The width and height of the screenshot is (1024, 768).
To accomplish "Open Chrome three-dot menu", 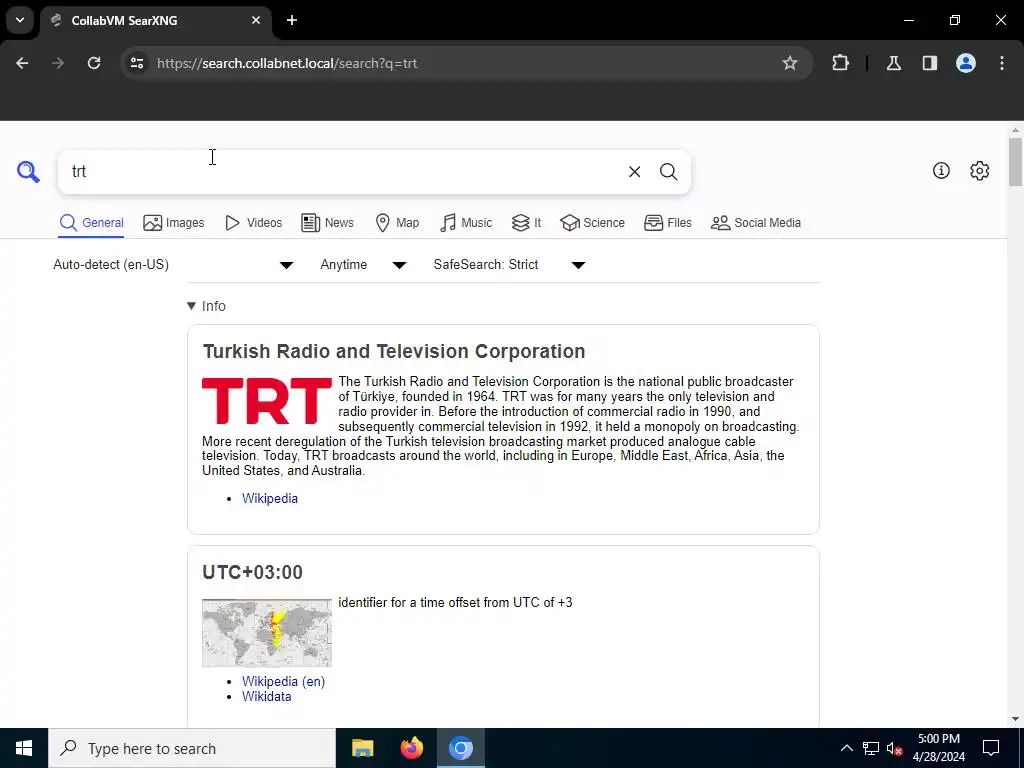I will click(x=1002, y=63).
